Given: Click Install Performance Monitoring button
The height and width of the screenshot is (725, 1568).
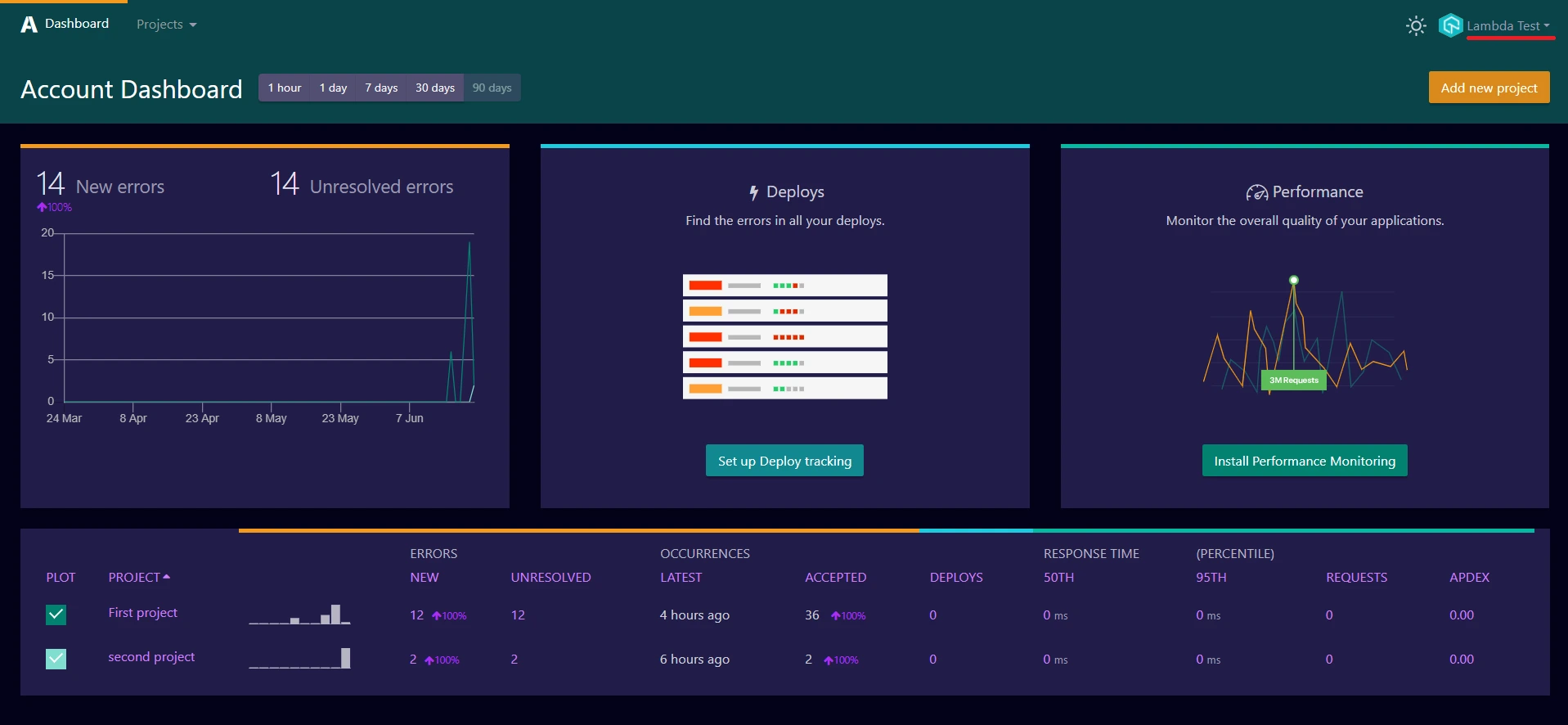Looking at the screenshot, I should [1304, 461].
